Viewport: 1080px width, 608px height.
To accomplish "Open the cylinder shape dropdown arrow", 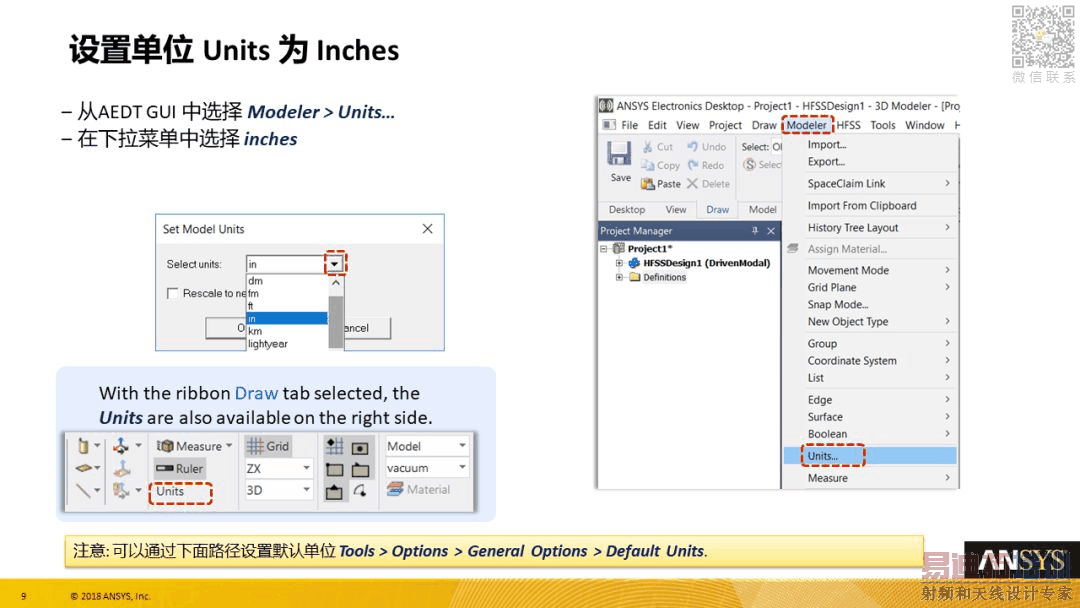I will coord(97,446).
